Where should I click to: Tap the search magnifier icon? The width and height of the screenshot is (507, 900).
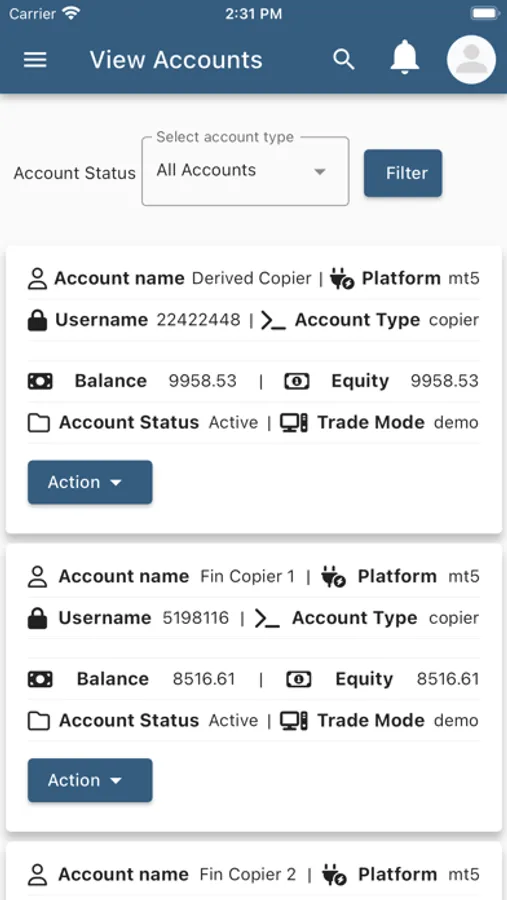pos(343,60)
